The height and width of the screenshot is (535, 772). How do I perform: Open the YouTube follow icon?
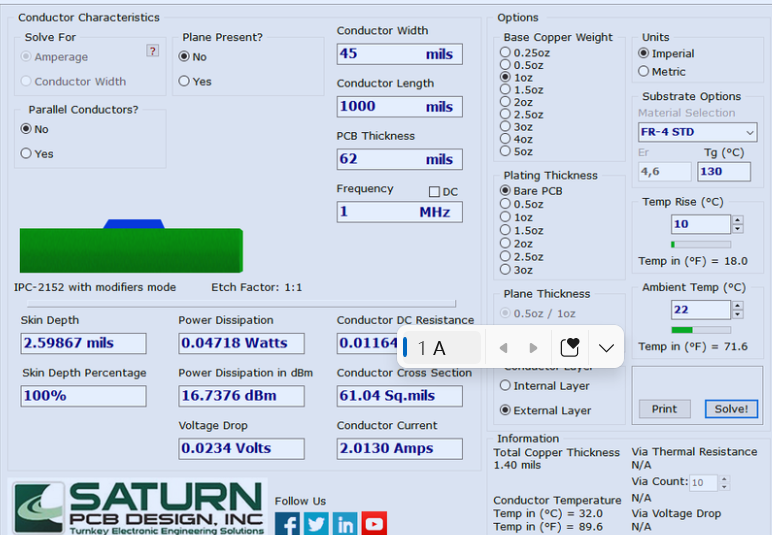374,523
